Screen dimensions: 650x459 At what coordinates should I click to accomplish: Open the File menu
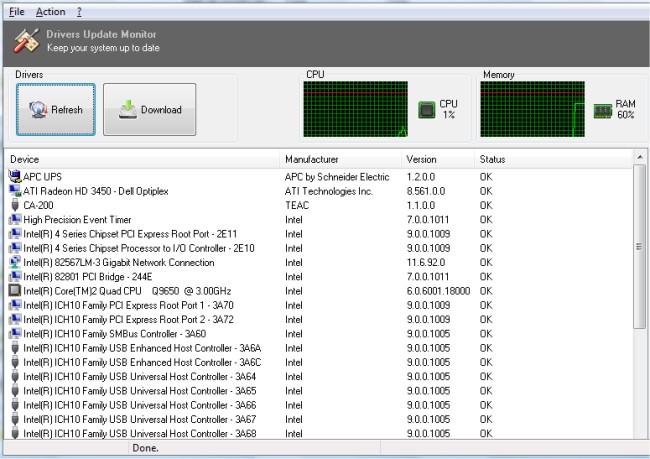pyautogui.click(x=17, y=12)
